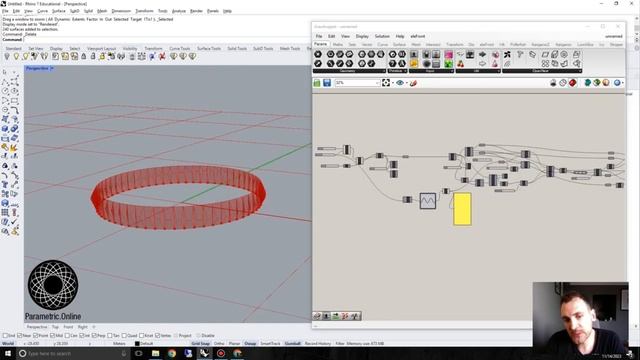The image size is (640, 360).
Task: Toggle the Mid osnap checkbox
Action: pos(53,336)
